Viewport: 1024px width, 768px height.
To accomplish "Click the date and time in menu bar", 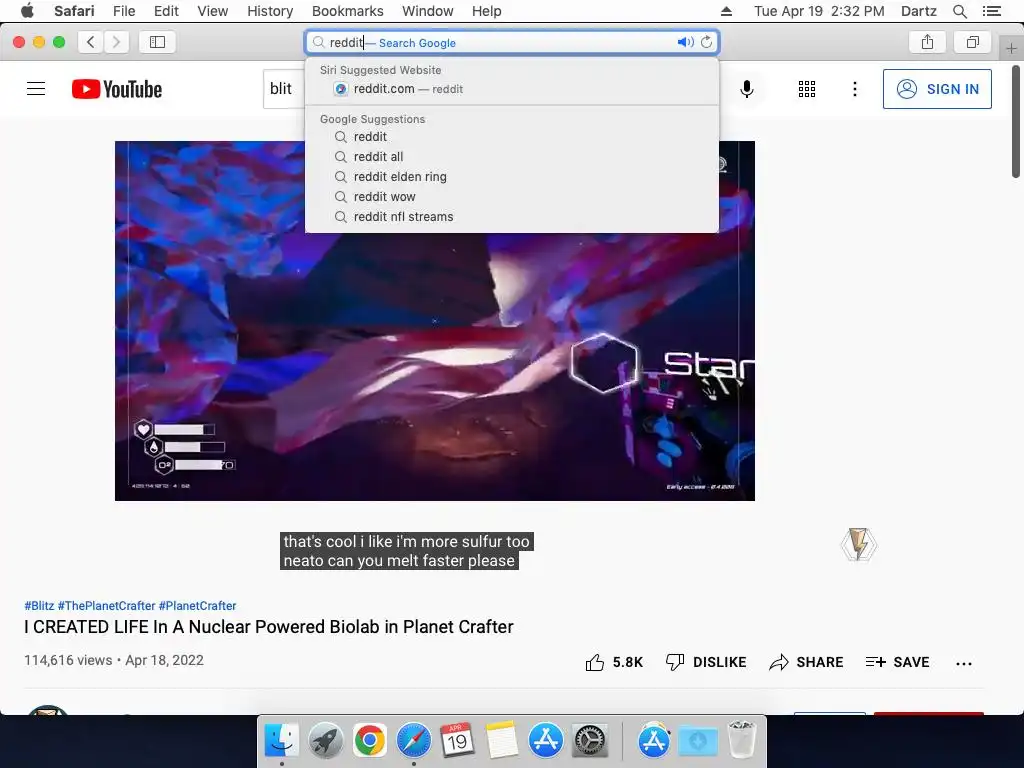I will pyautogui.click(x=819, y=11).
